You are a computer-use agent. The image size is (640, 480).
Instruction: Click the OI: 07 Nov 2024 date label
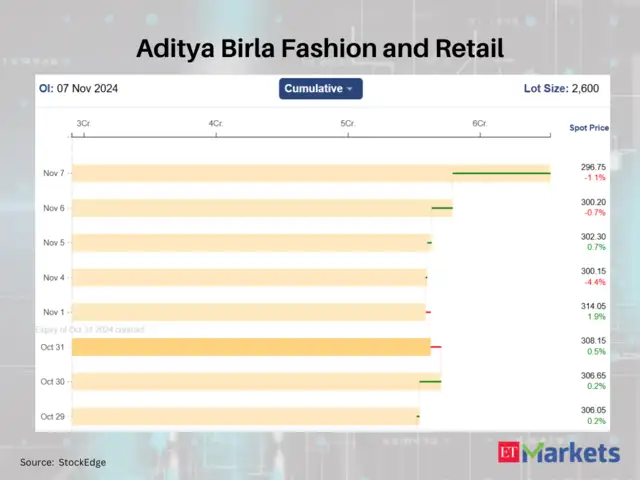click(x=79, y=89)
